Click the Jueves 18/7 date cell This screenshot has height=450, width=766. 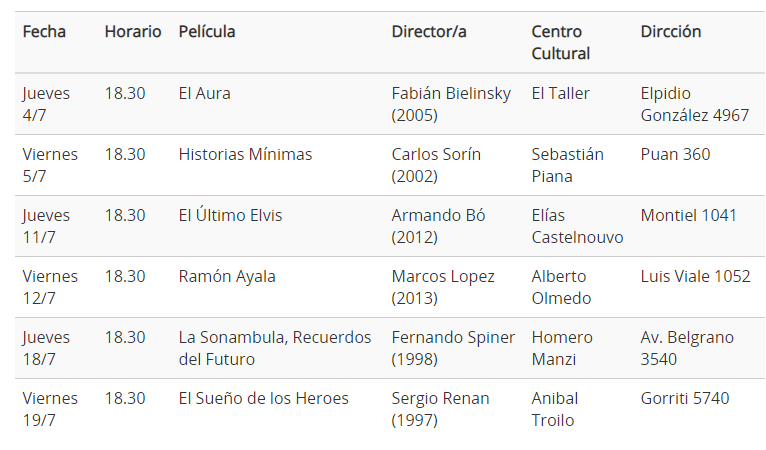pos(46,348)
